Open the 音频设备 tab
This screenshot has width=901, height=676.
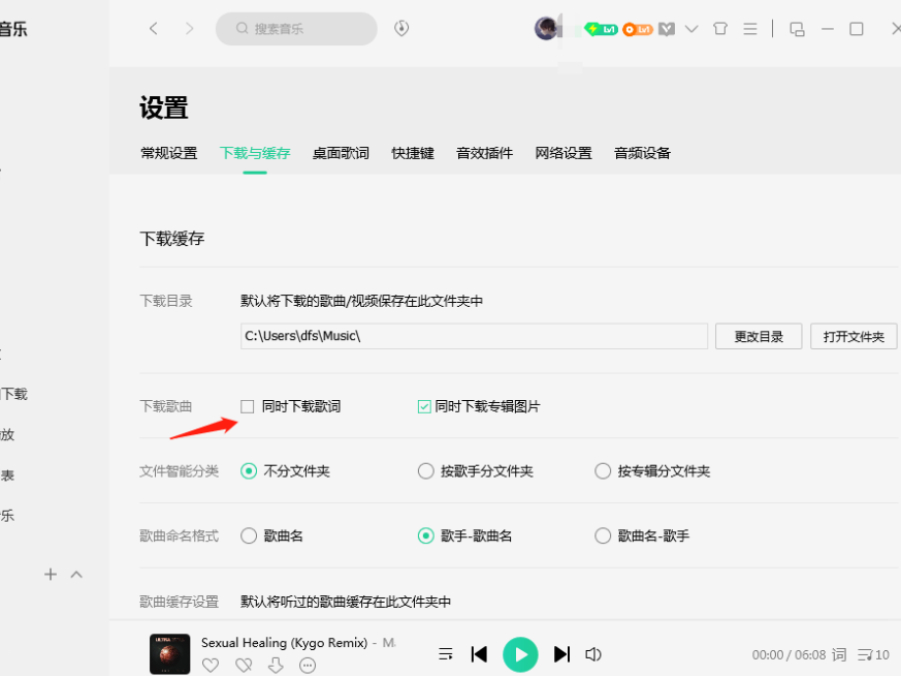click(x=642, y=153)
